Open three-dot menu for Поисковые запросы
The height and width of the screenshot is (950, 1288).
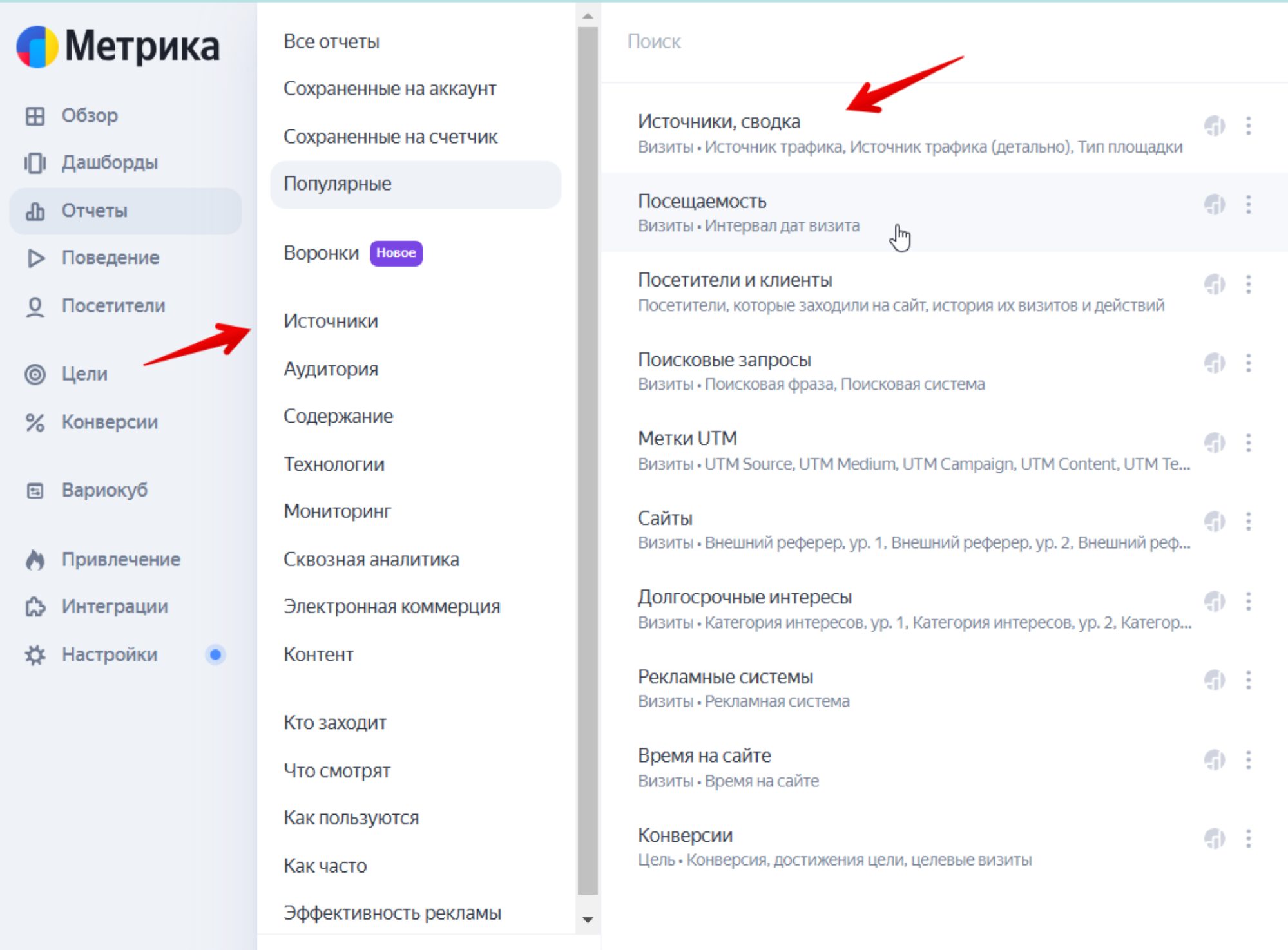pos(1249,363)
